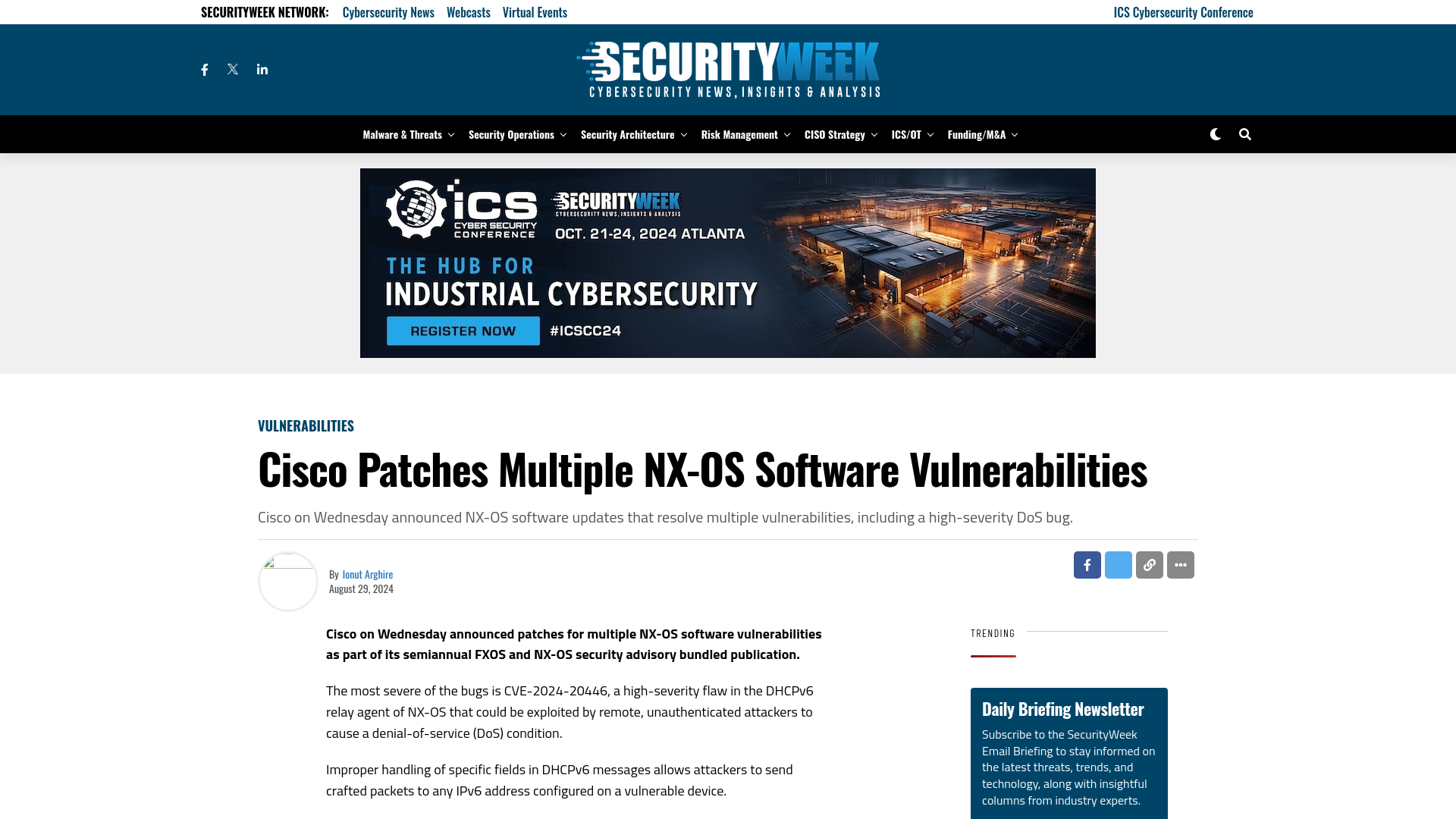Click the more share options icon

click(1181, 565)
